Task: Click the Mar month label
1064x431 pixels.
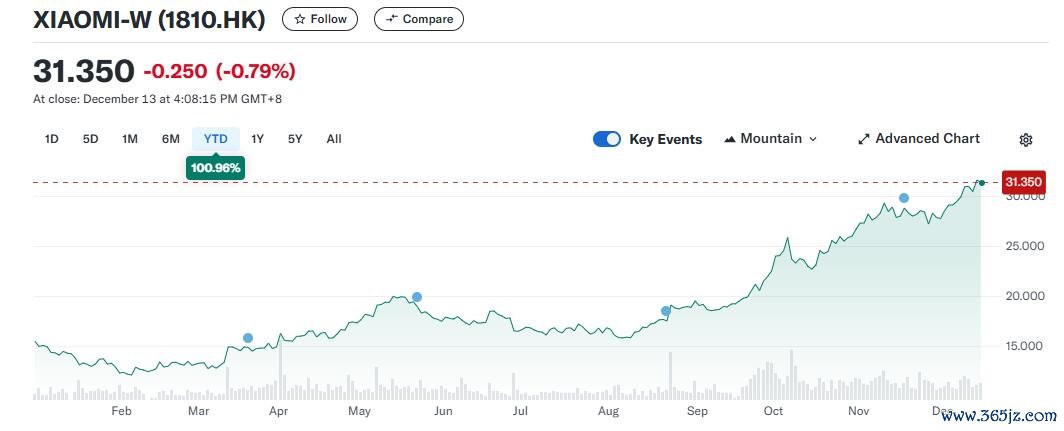Action: tap(198, 411)
